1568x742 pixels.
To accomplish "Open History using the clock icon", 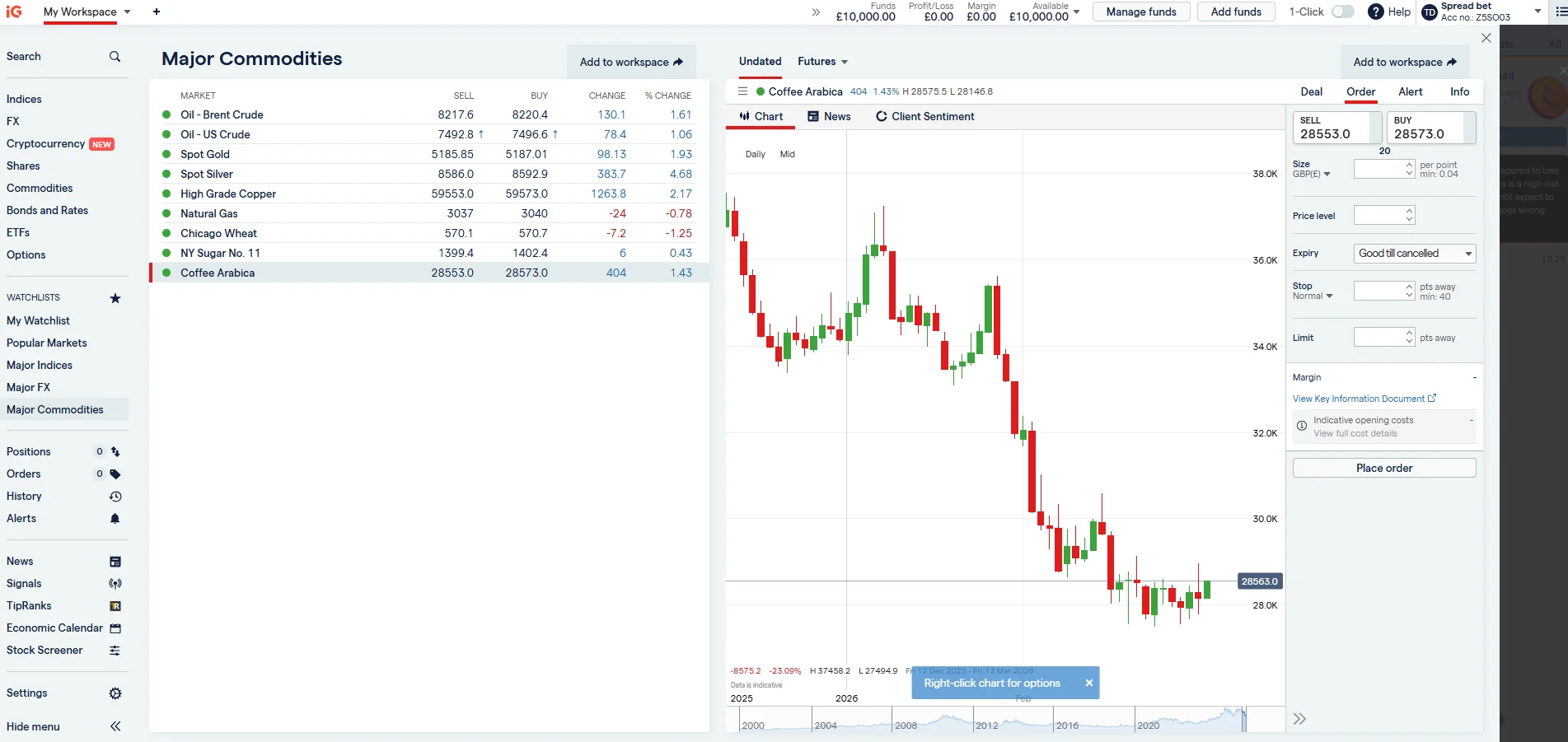I will (115, 496).
